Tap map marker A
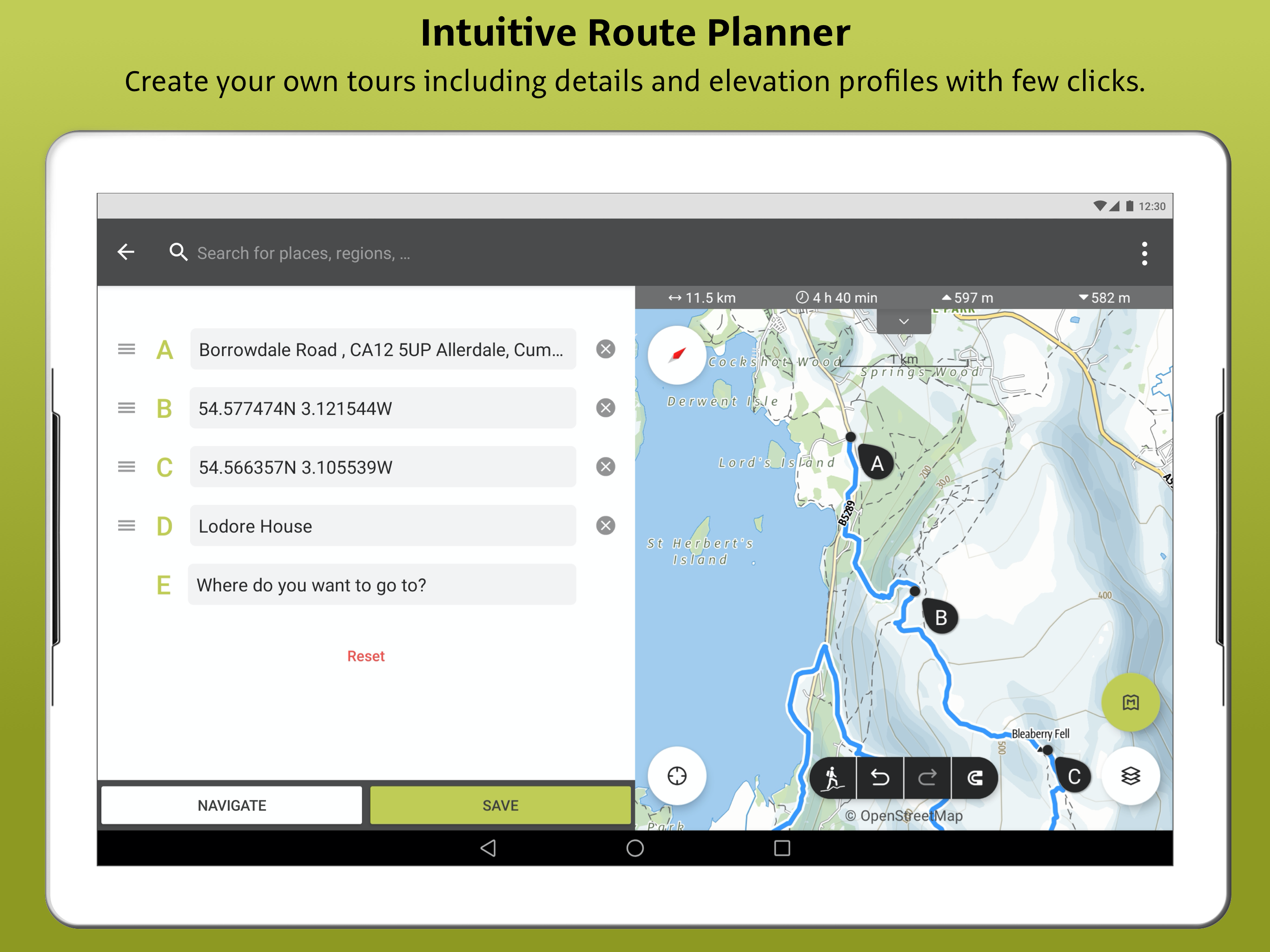Screen dimensions: 1270x952 (876, 463)
